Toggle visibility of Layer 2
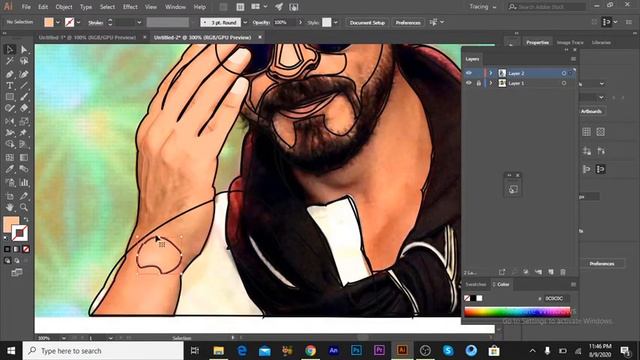 pos(469,73)
